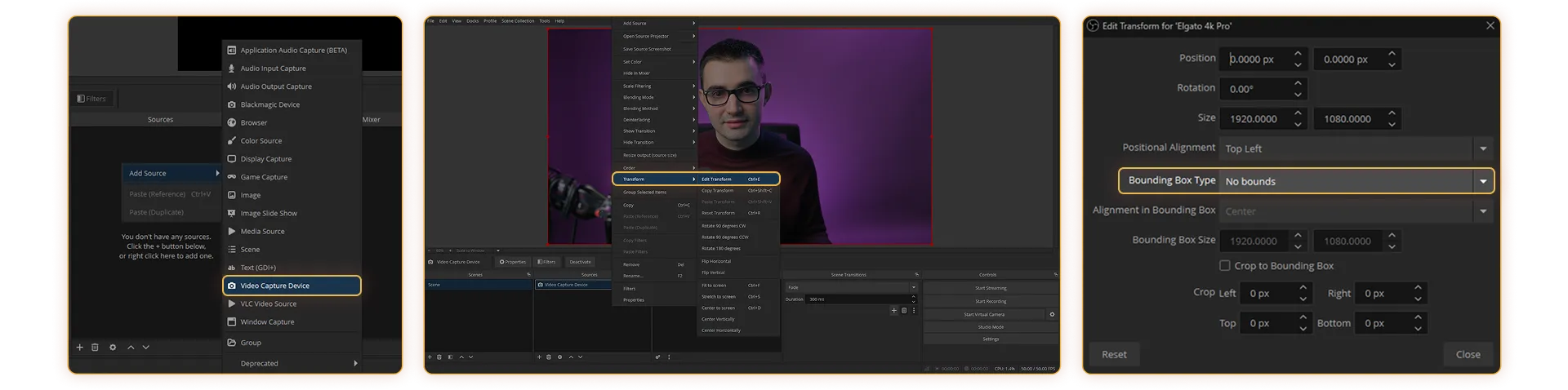Click the Close button in Edit Transform

point(1468,354)
